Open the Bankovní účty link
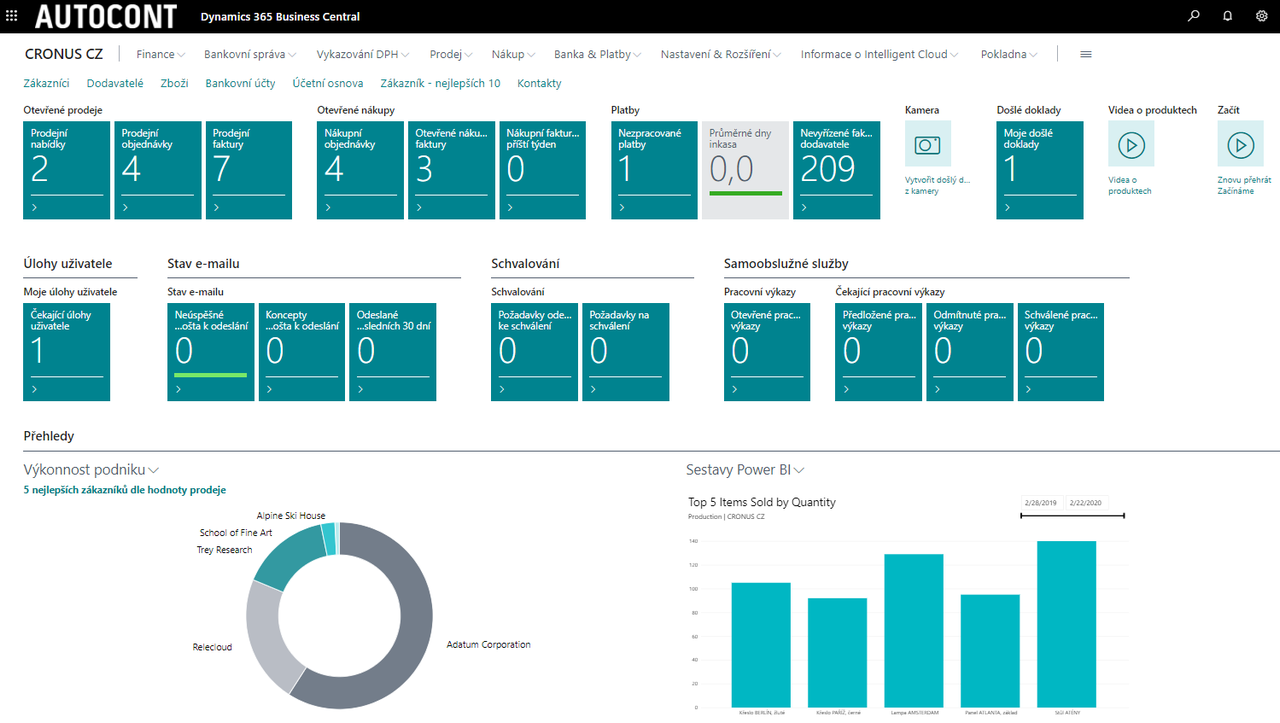1280x723 pixels. click(x=240, y=84)
